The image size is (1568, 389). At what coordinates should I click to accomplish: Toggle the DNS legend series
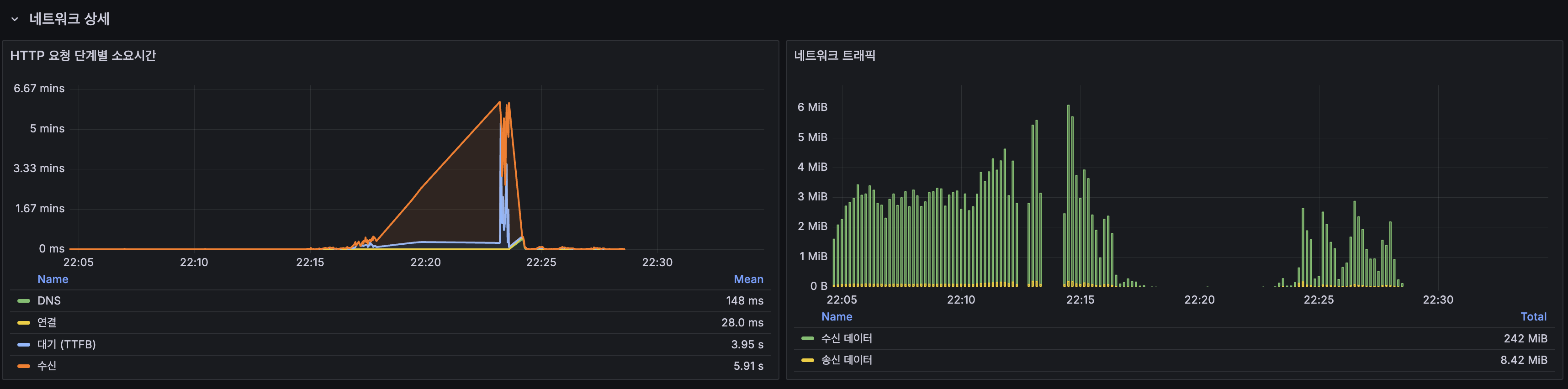point(49,301)
